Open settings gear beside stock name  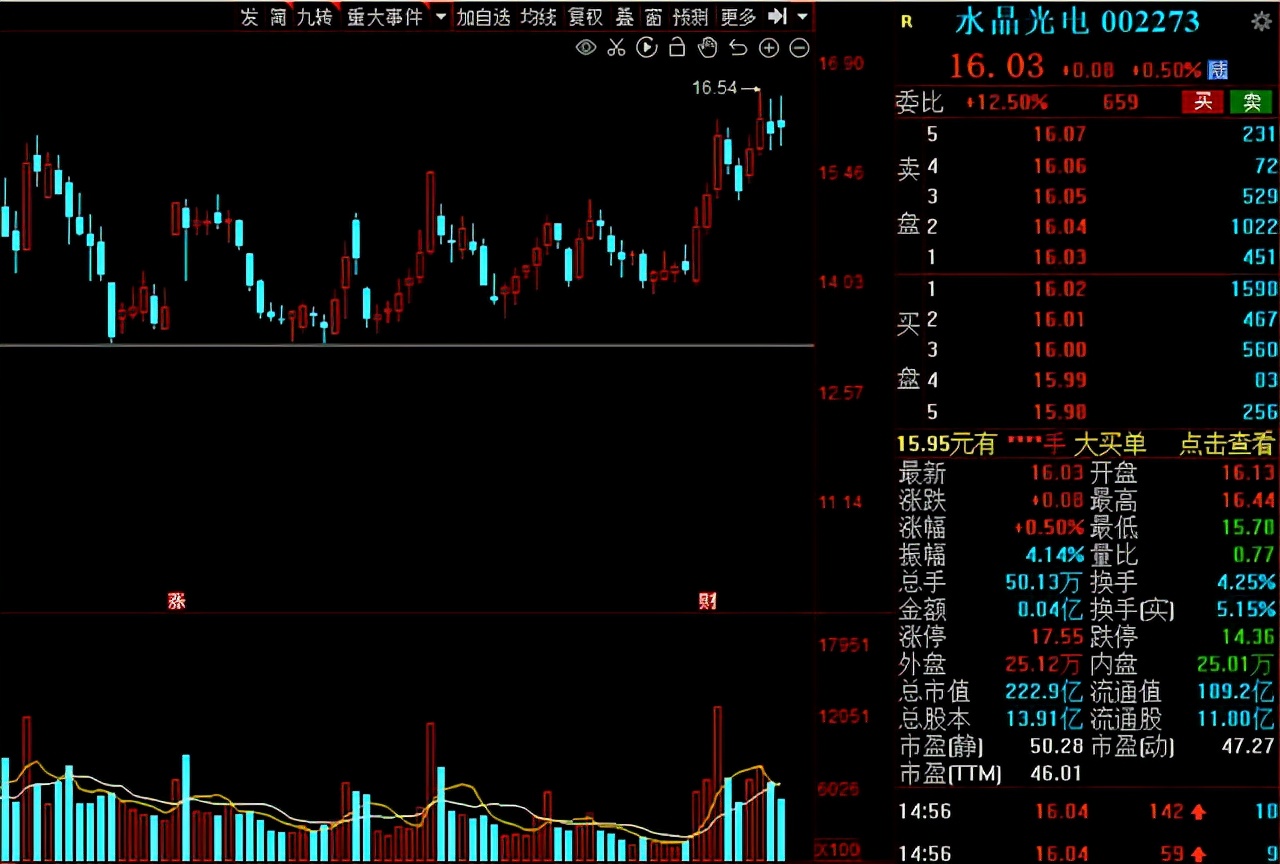click(1261, 21)
